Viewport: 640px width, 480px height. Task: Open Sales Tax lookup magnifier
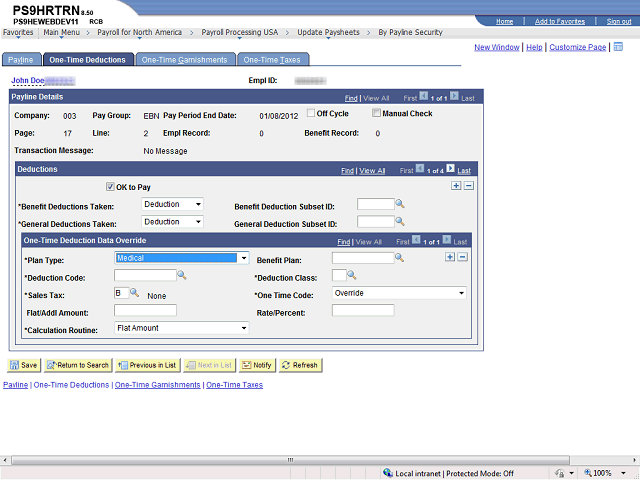coord(134,293)
